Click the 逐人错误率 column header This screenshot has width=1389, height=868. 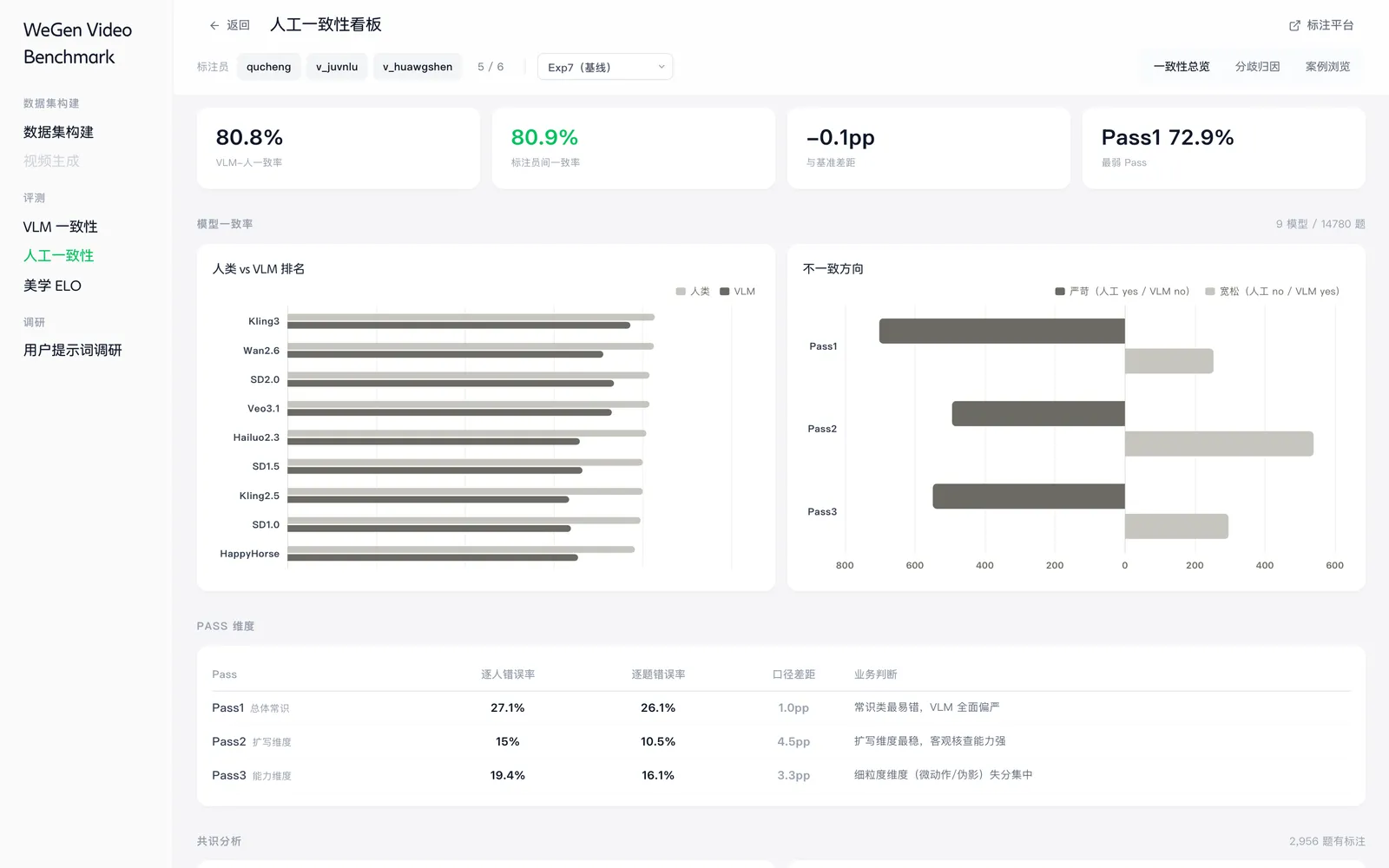click(x=508, y=674)
